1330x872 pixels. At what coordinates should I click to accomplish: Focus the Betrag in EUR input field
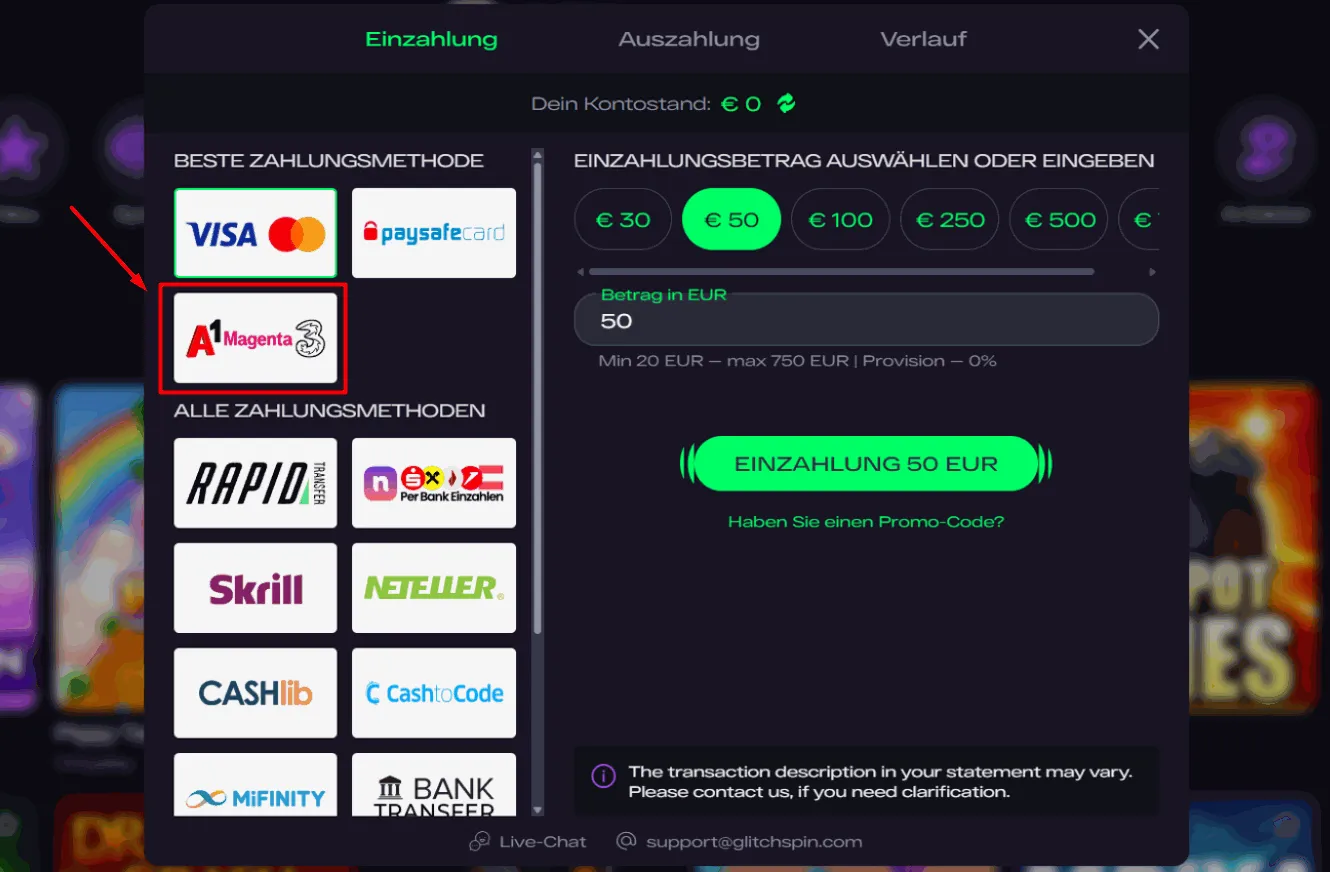pos(866,320)
